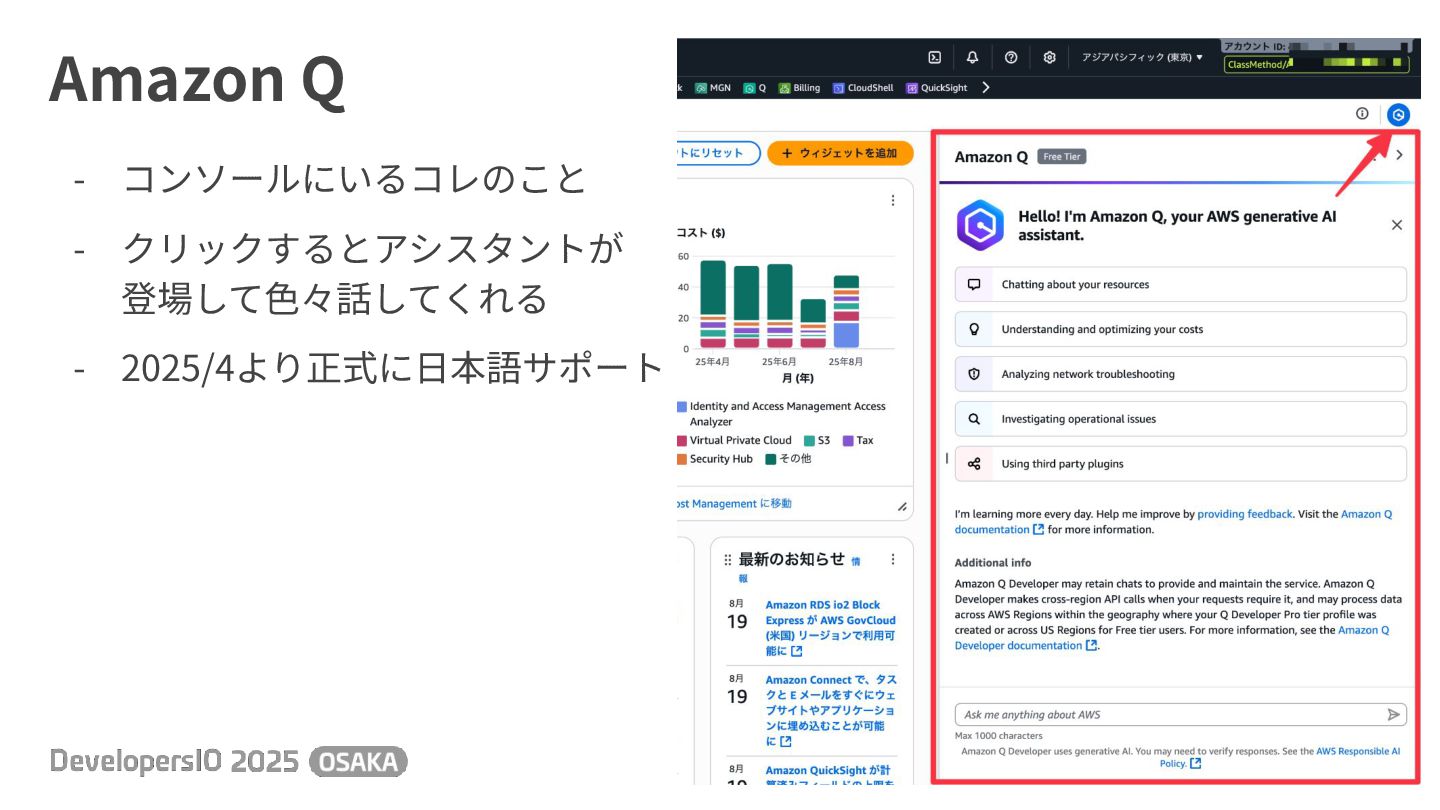The width and height of the screenshot is (1440, 810).
Task: Open the cost widget's three-dot menu
Action: [x=893, y=200]
